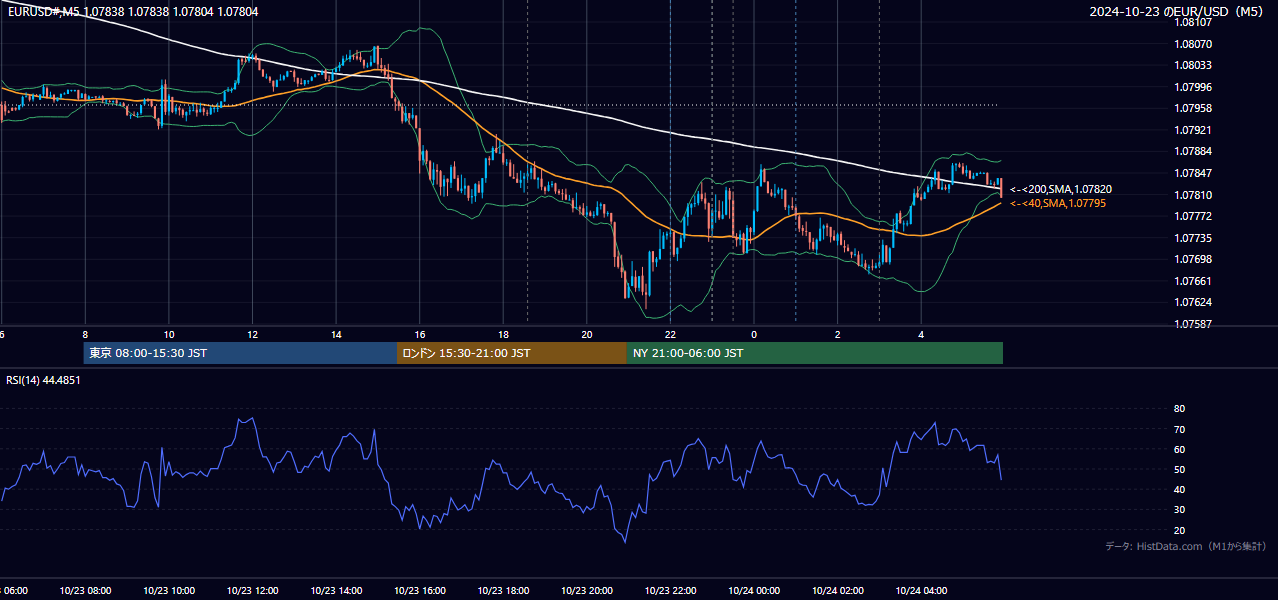Select the NY 21:00-06:00 JST session bar
Viewport: 1278px width, 600px height.
(x=815, y=353)
